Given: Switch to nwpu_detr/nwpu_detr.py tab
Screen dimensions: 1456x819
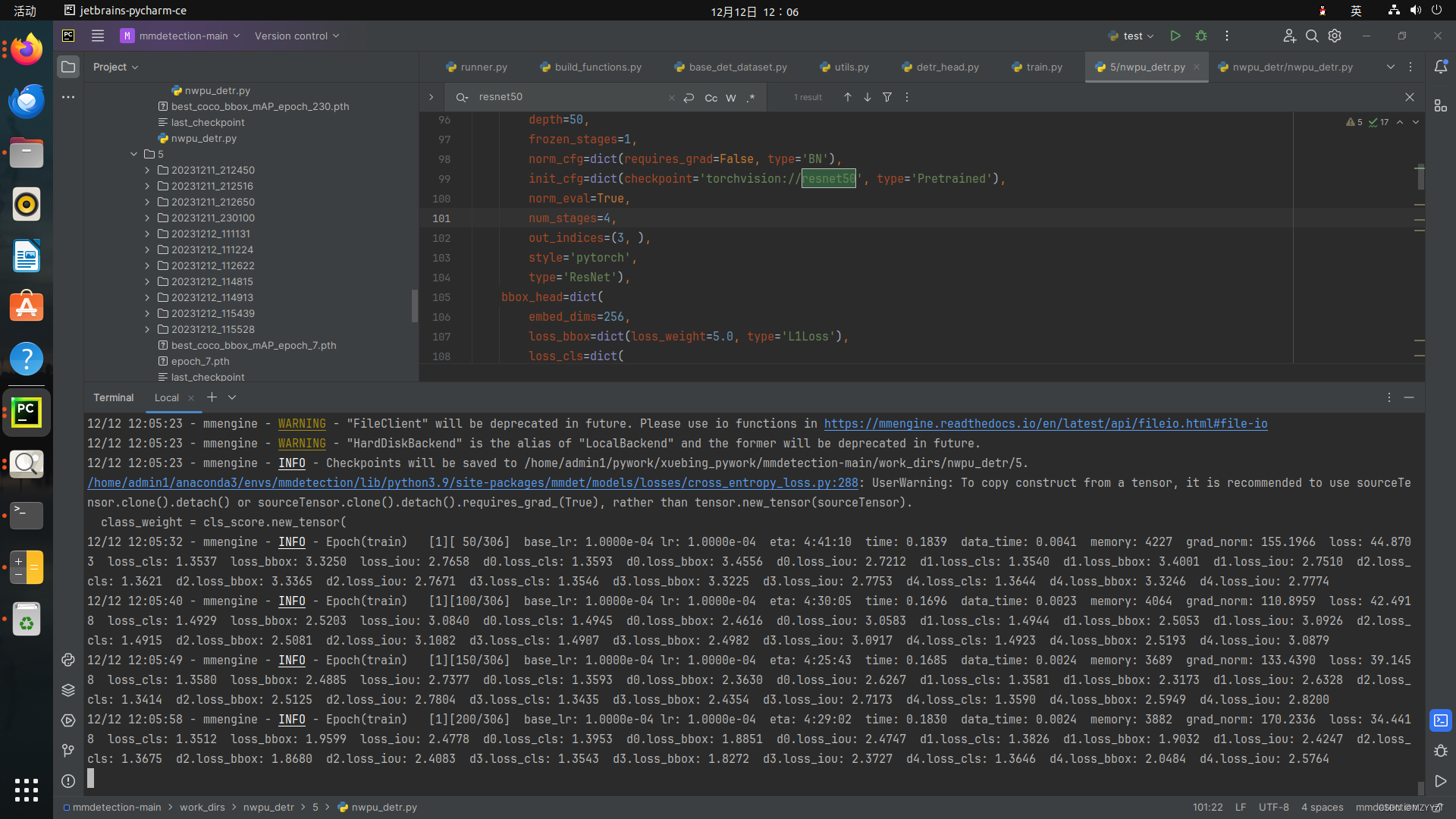Looking at the screenshot, I should click(1285, 67).
